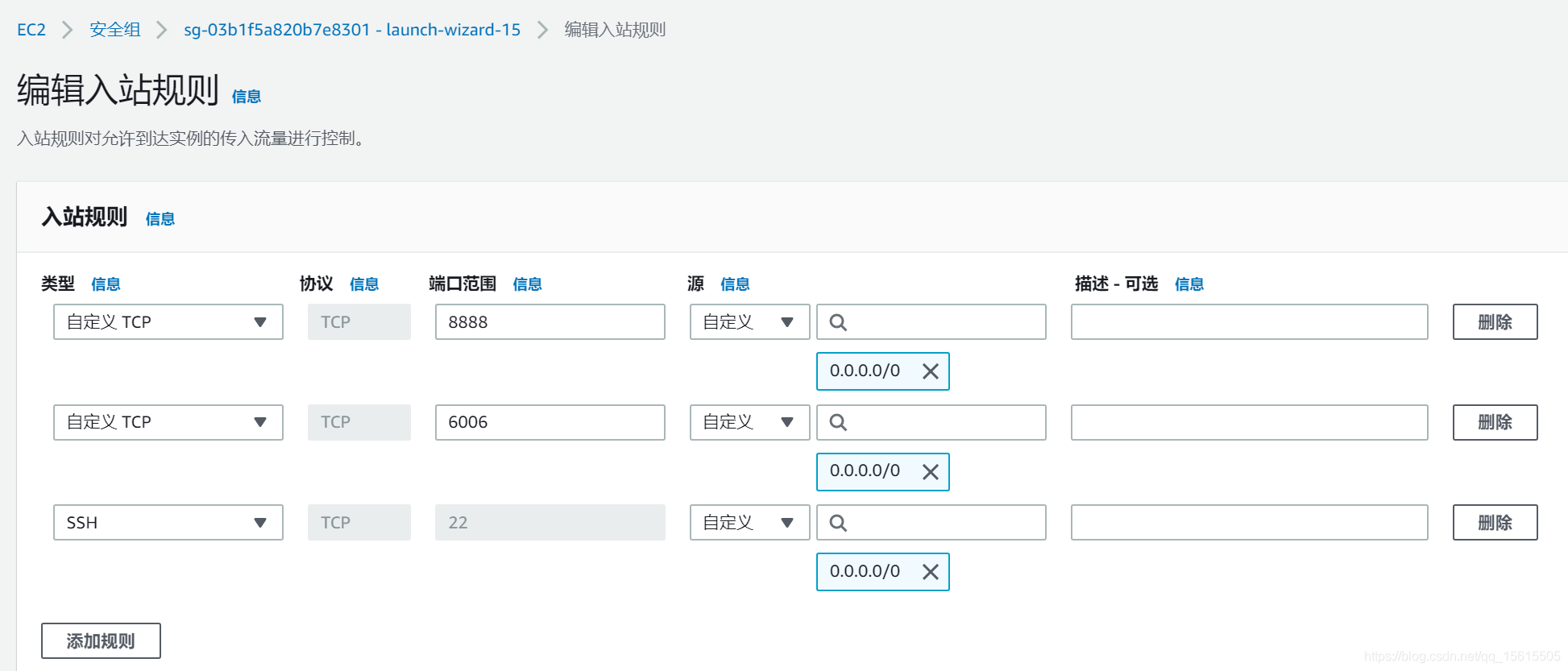This screenshot has width=1568, height=671.
Task: Click the source search field for SSH rule
Action: pyautogui.click(x=931, y=522)
